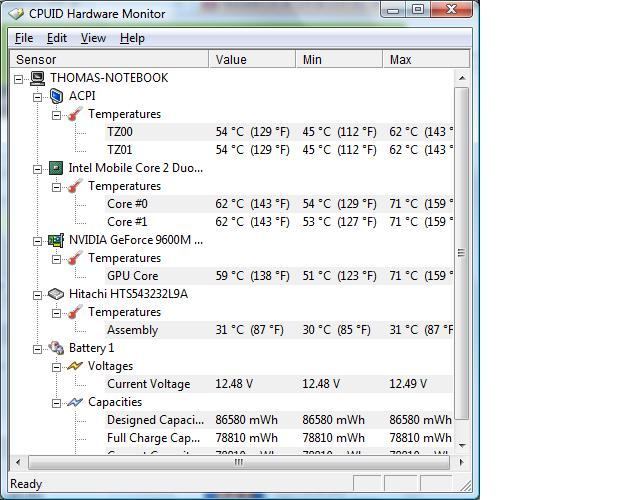Viewport: 640px width, 500px height.
Task: Select the Assembly temperature row
Action: (x=279, y=330)
